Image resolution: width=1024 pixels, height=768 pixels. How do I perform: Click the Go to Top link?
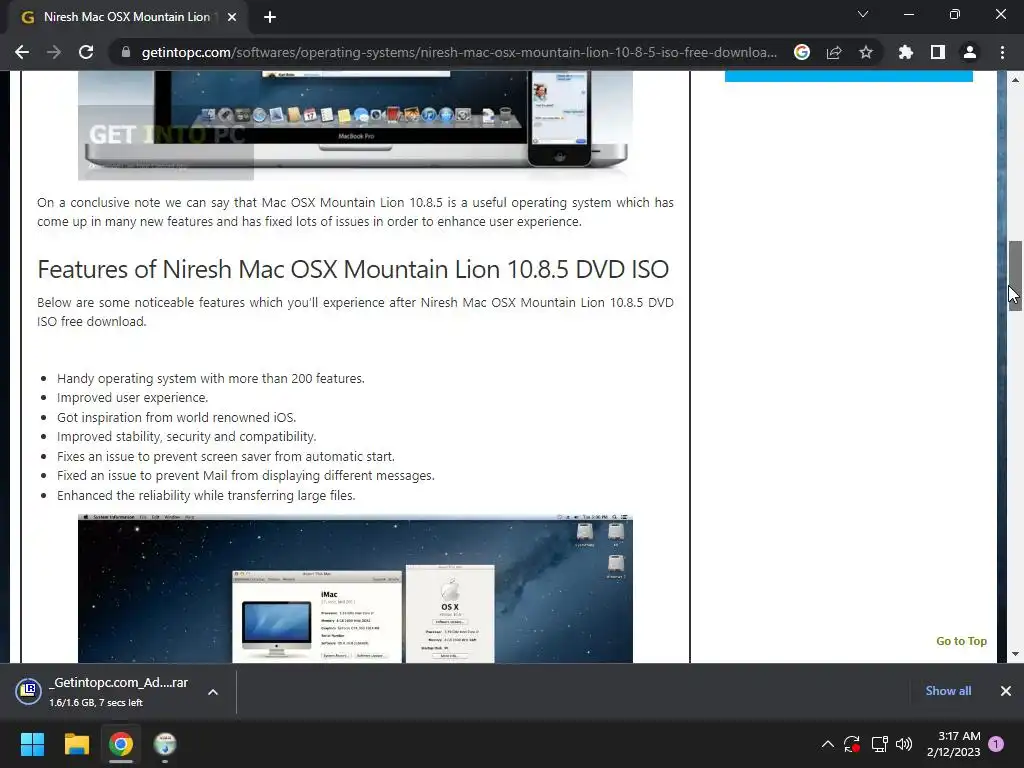[x=961, y=641]
